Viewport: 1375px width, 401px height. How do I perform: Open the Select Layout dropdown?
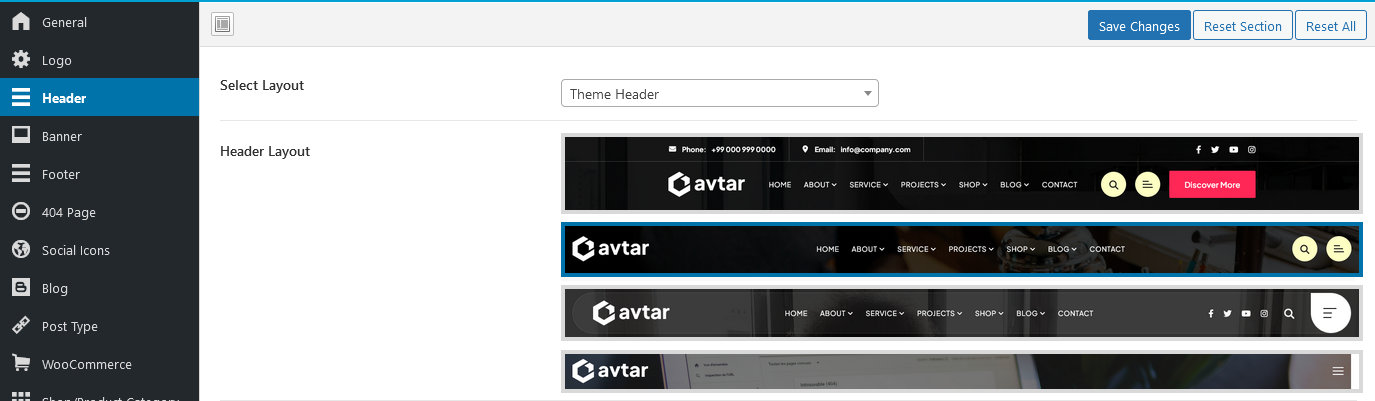(720, 93)
